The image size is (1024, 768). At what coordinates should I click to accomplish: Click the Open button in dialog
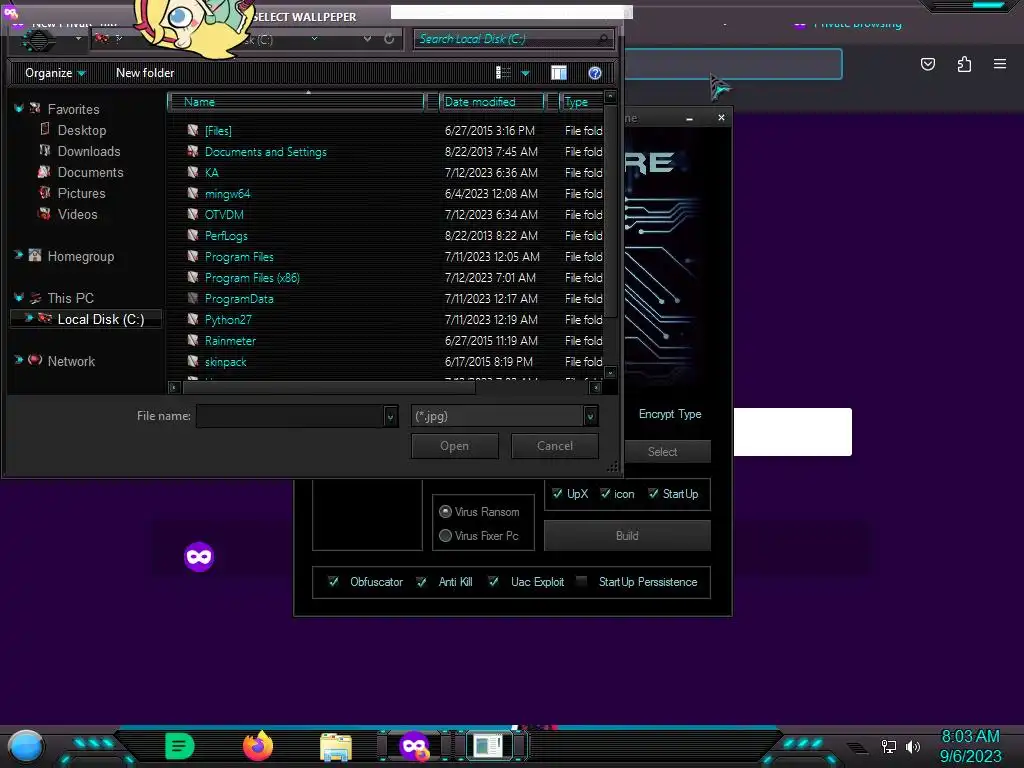(x=455, y=446)
